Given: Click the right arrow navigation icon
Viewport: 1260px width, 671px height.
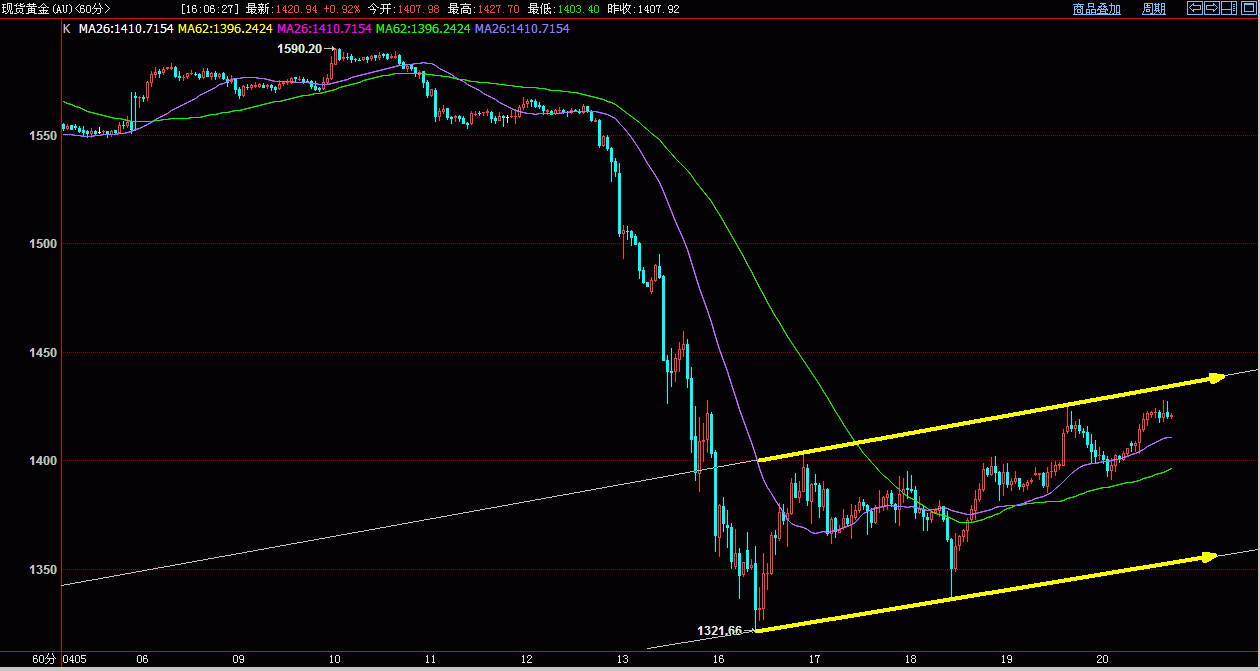Looking at the screenshot, I should (1212, 8).
